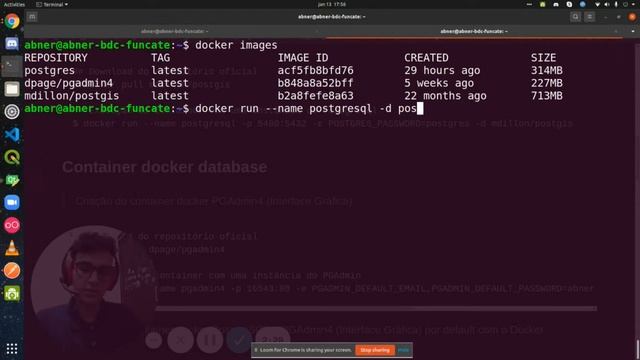The height and width of the screenshot is (360, 640).
Task: Open the terminal hamburger menu
Action: click(589, 17)
